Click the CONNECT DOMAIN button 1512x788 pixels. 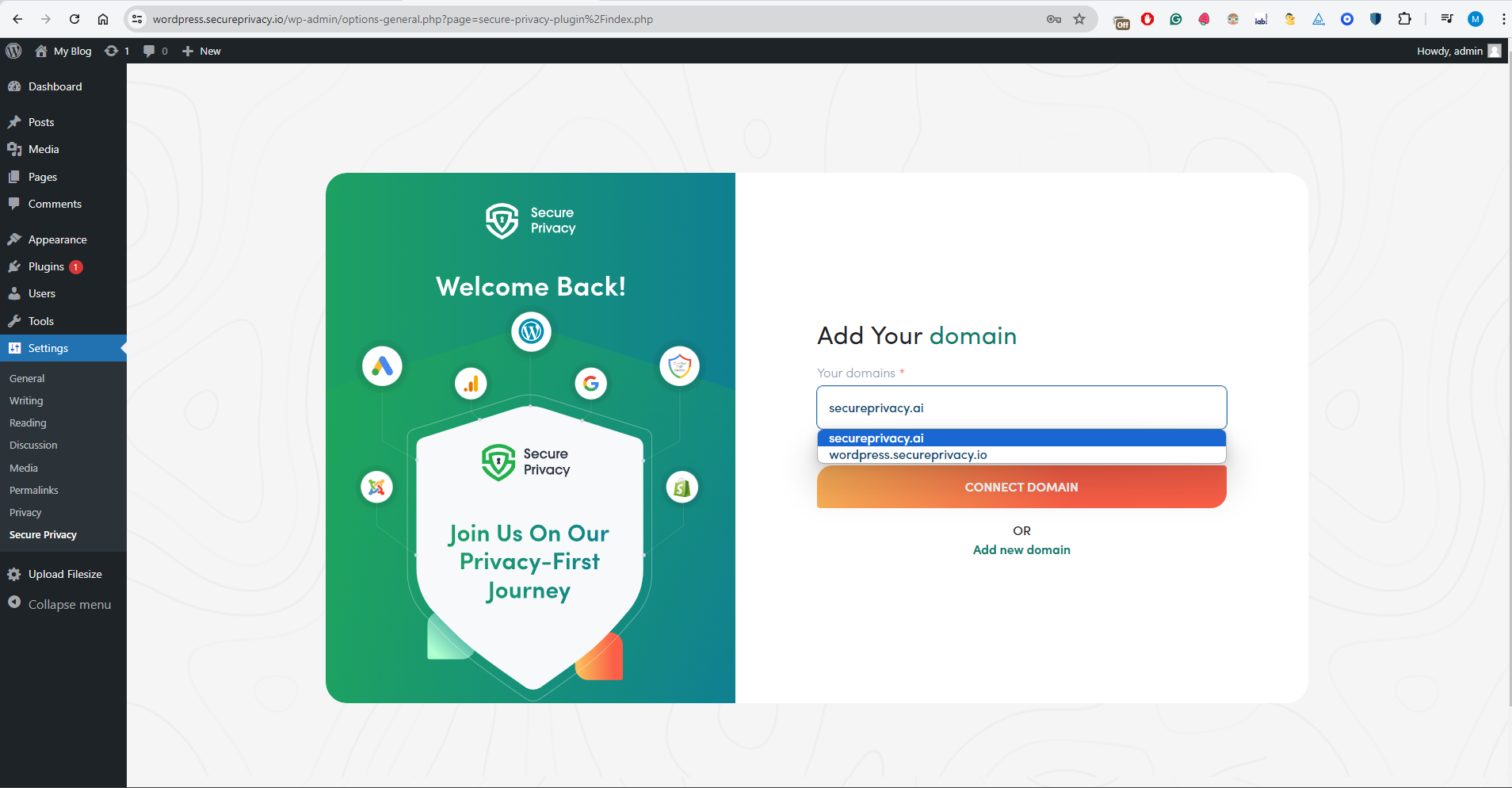coord(1021,487)
